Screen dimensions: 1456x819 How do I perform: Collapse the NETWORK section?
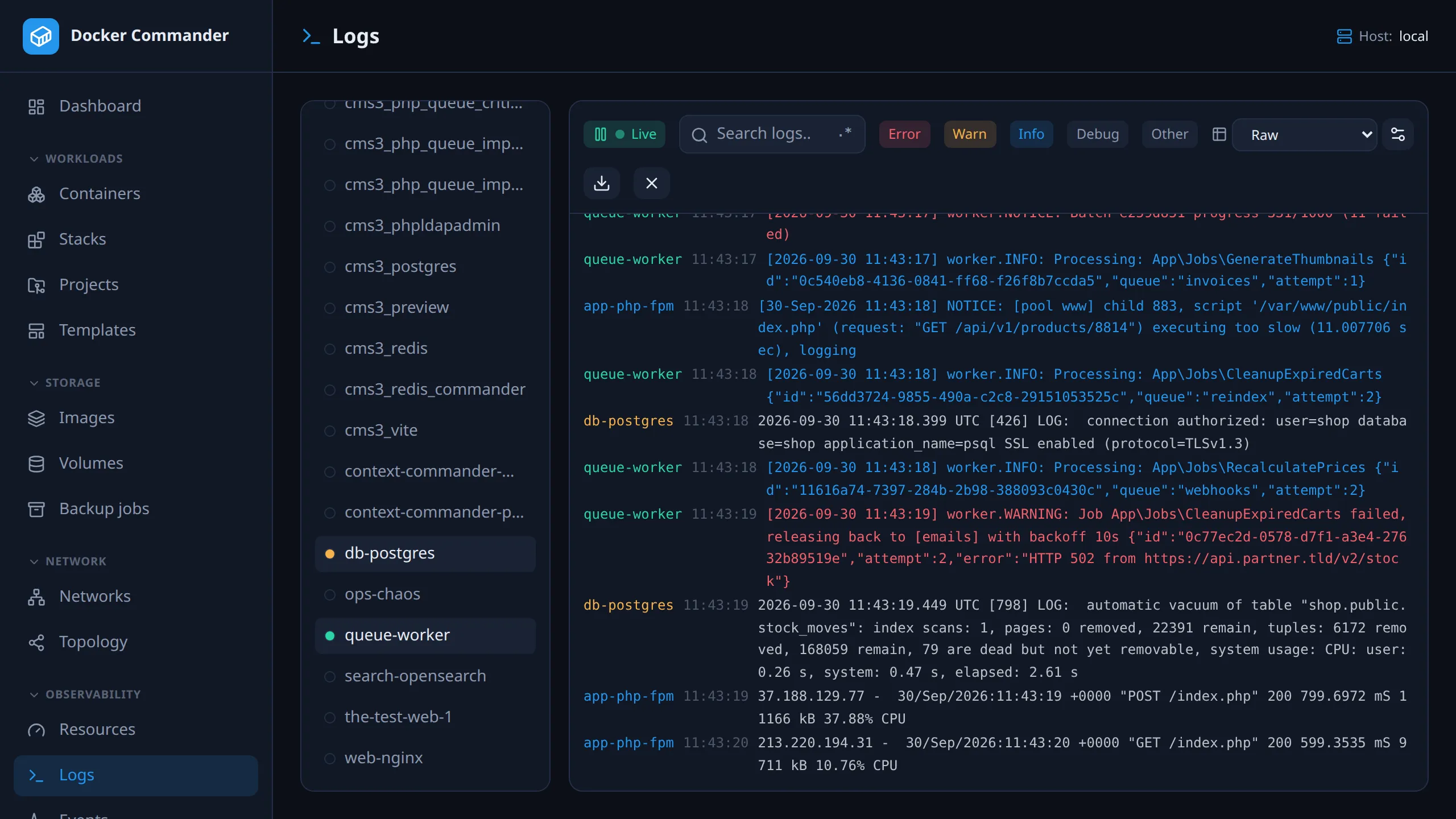[x=68, y=561]
